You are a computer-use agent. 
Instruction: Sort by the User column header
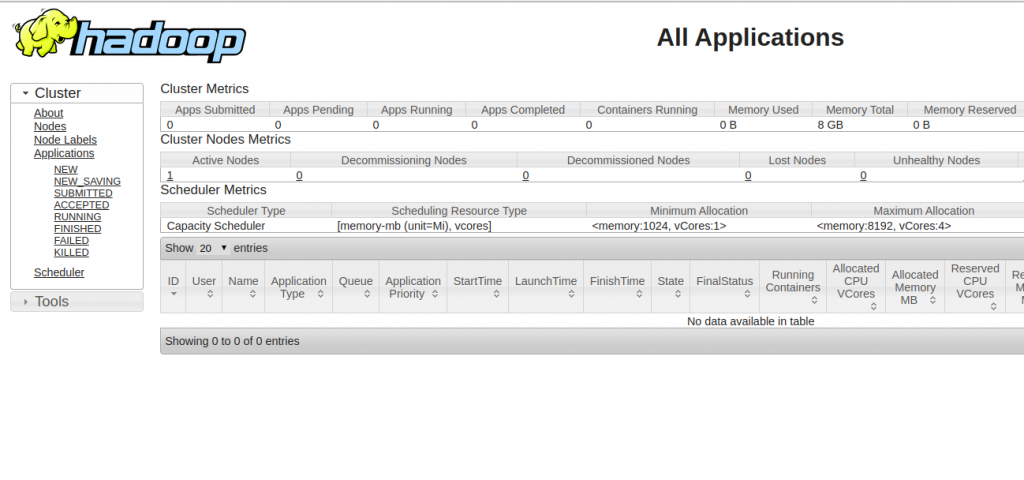click(x=204, y=287)
